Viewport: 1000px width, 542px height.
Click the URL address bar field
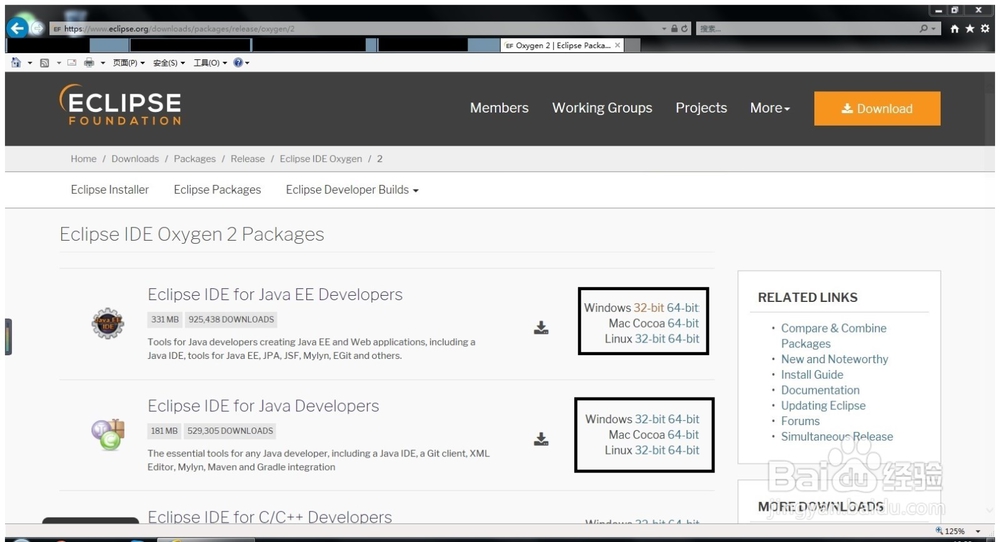point(355,29)
